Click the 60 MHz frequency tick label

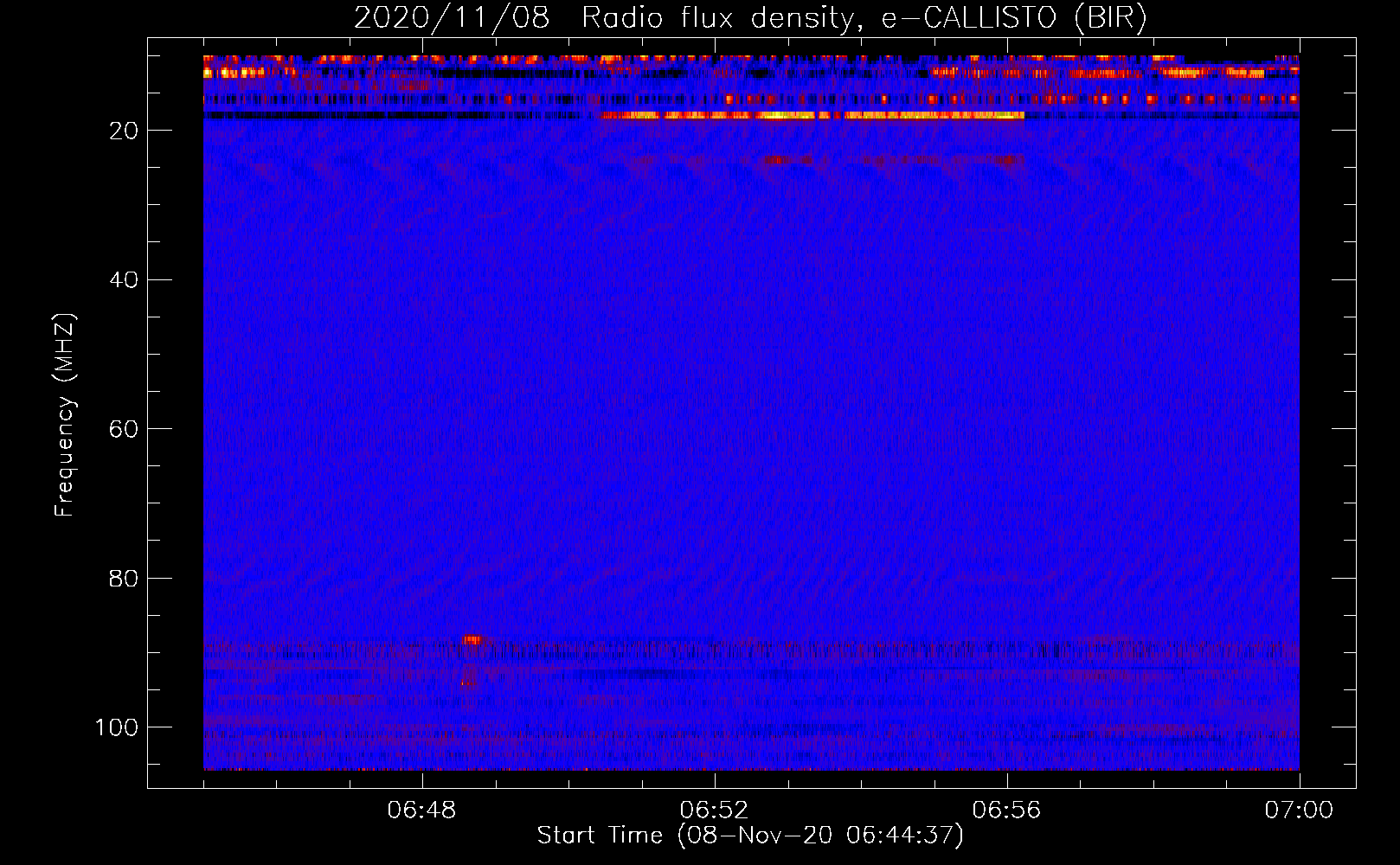[124, 429]
